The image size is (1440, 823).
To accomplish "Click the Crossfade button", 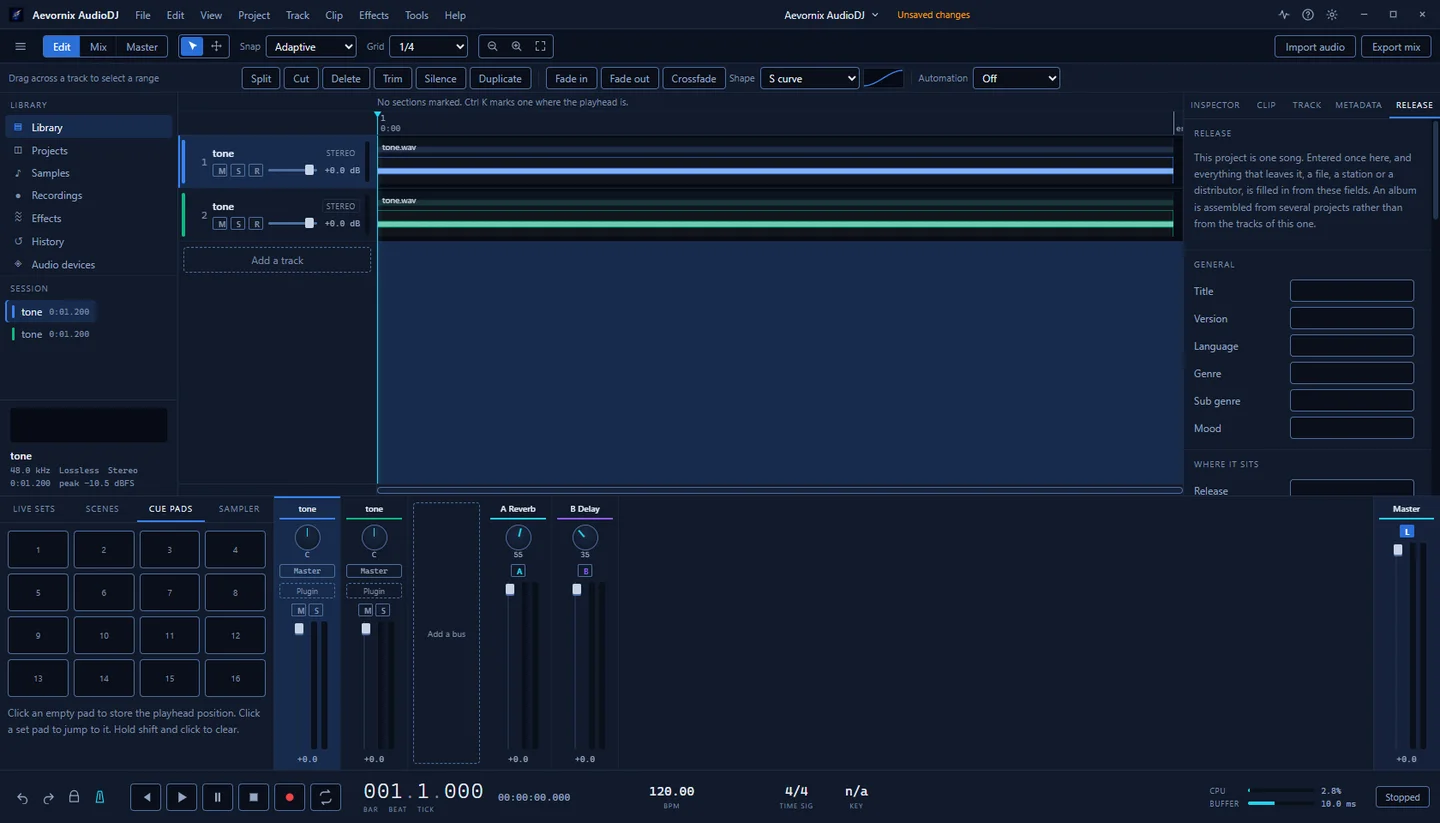I will 694,78.
